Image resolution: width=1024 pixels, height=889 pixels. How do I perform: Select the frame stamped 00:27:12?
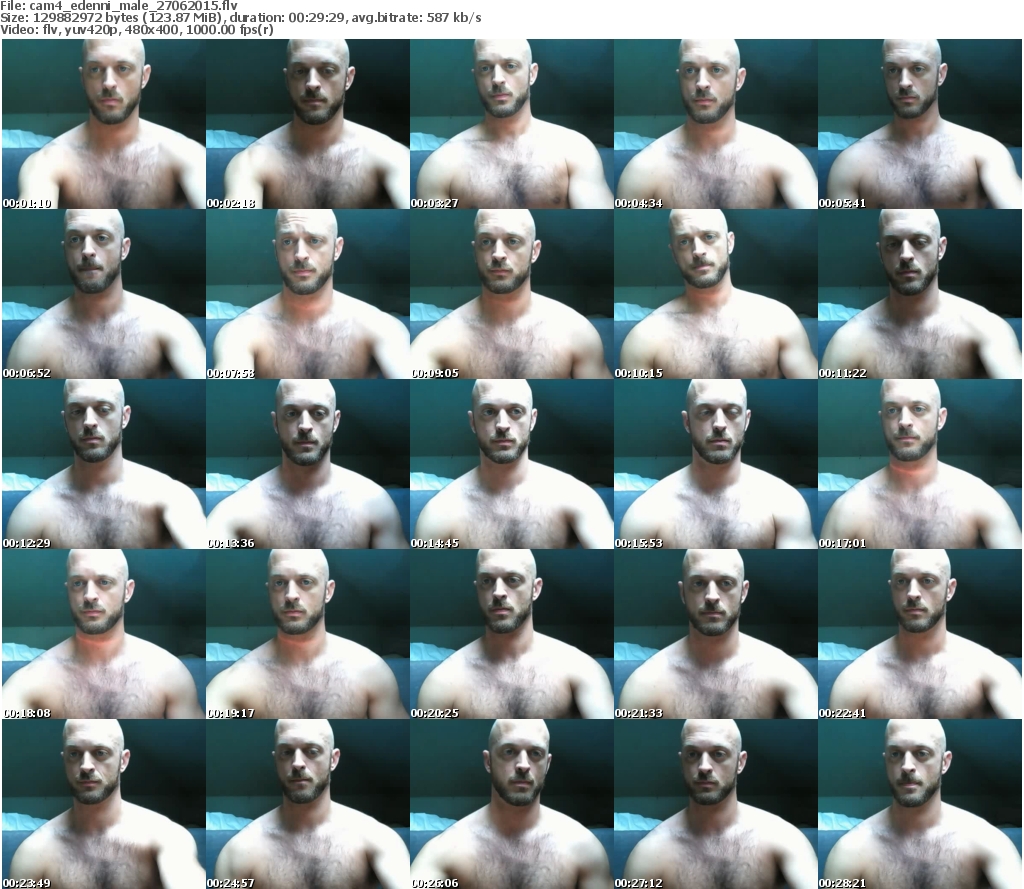point(716,803)
